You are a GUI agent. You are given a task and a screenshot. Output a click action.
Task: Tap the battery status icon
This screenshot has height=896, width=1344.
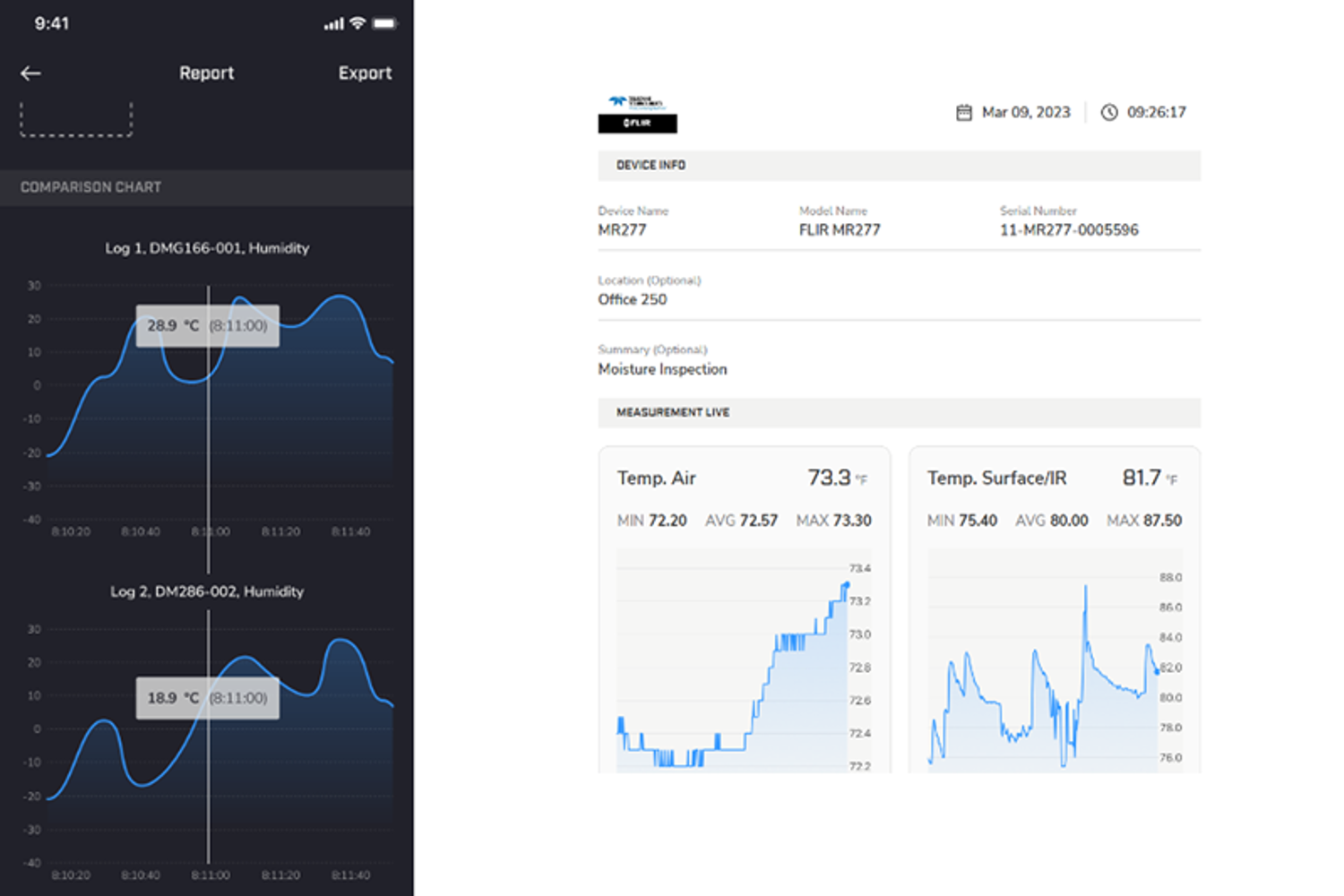point(384,23)
